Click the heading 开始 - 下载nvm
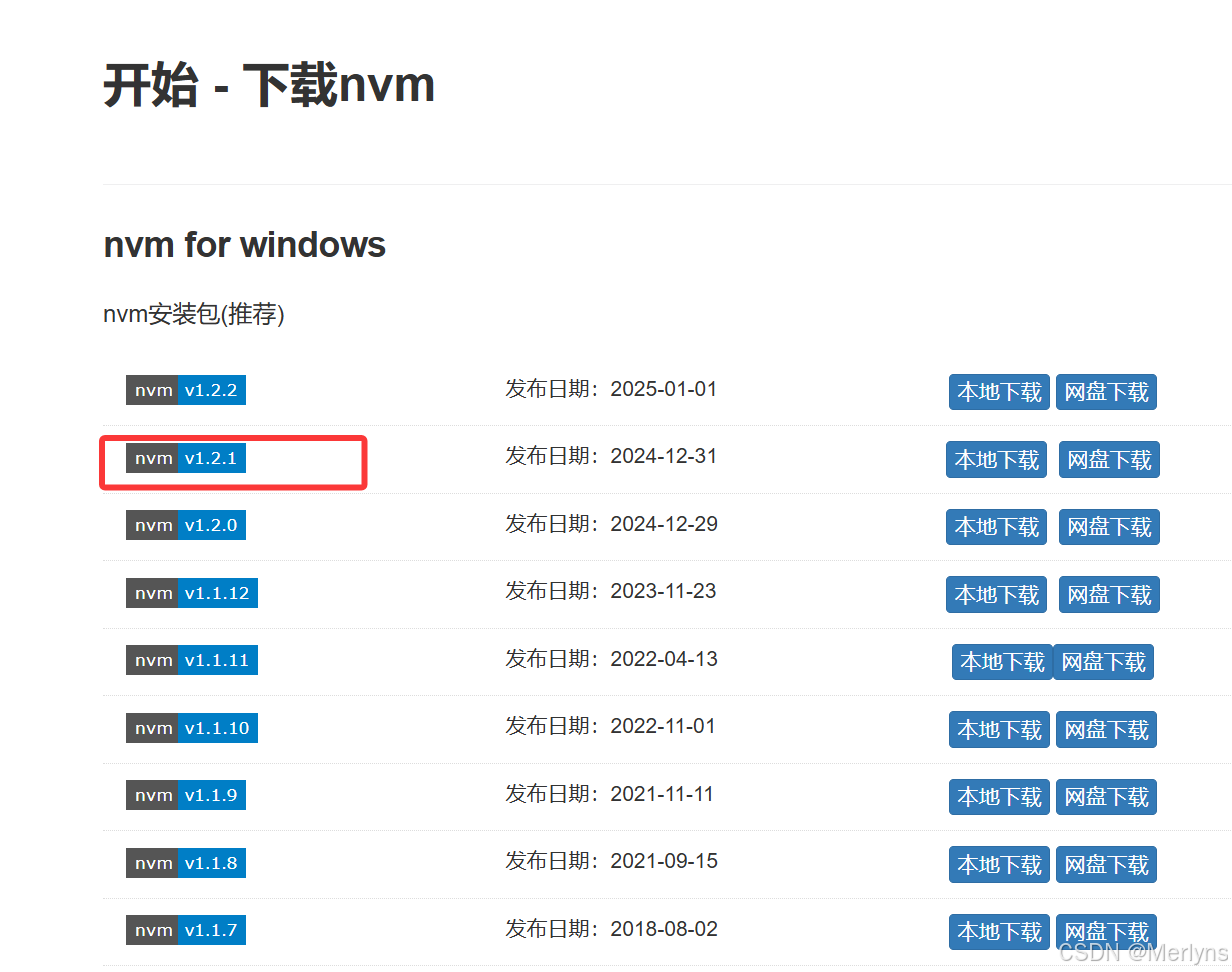The width and height of the screenshot is (1232, 972). pyautogui.click(x=270, y=86)
